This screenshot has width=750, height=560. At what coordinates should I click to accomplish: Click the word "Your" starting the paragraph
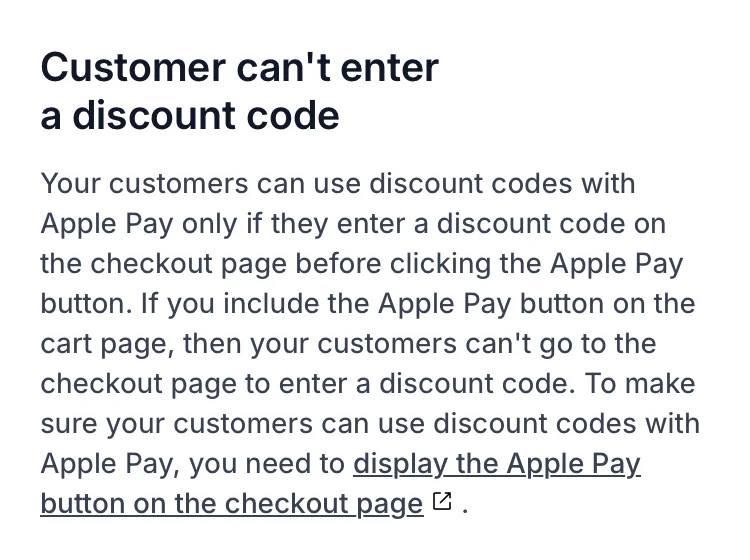click(x=70, y=184)
